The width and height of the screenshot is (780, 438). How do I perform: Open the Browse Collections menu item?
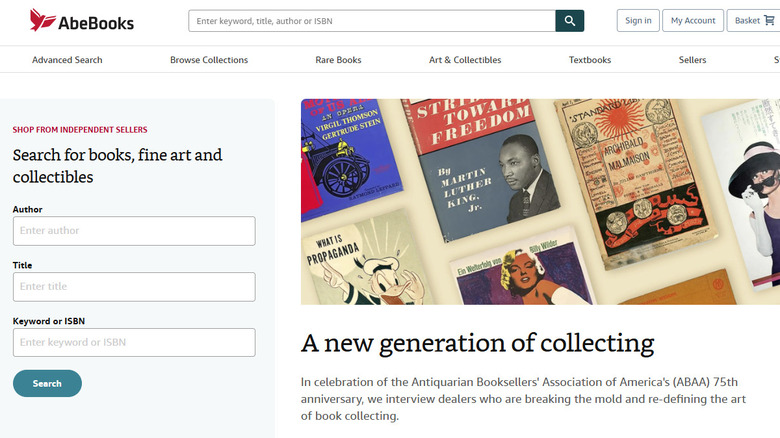tap(209, 60)
